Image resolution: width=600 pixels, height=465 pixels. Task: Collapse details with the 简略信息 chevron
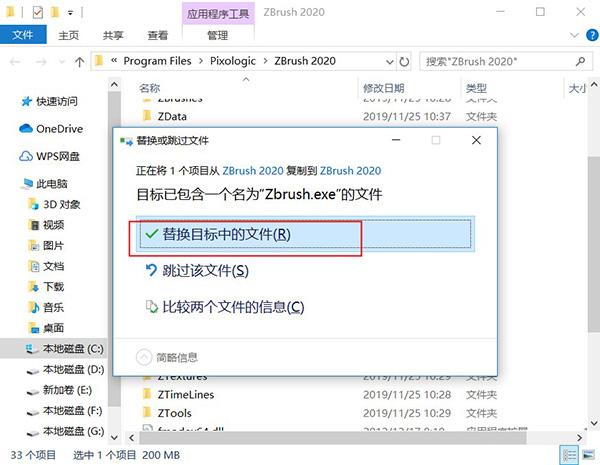point(143,357)
